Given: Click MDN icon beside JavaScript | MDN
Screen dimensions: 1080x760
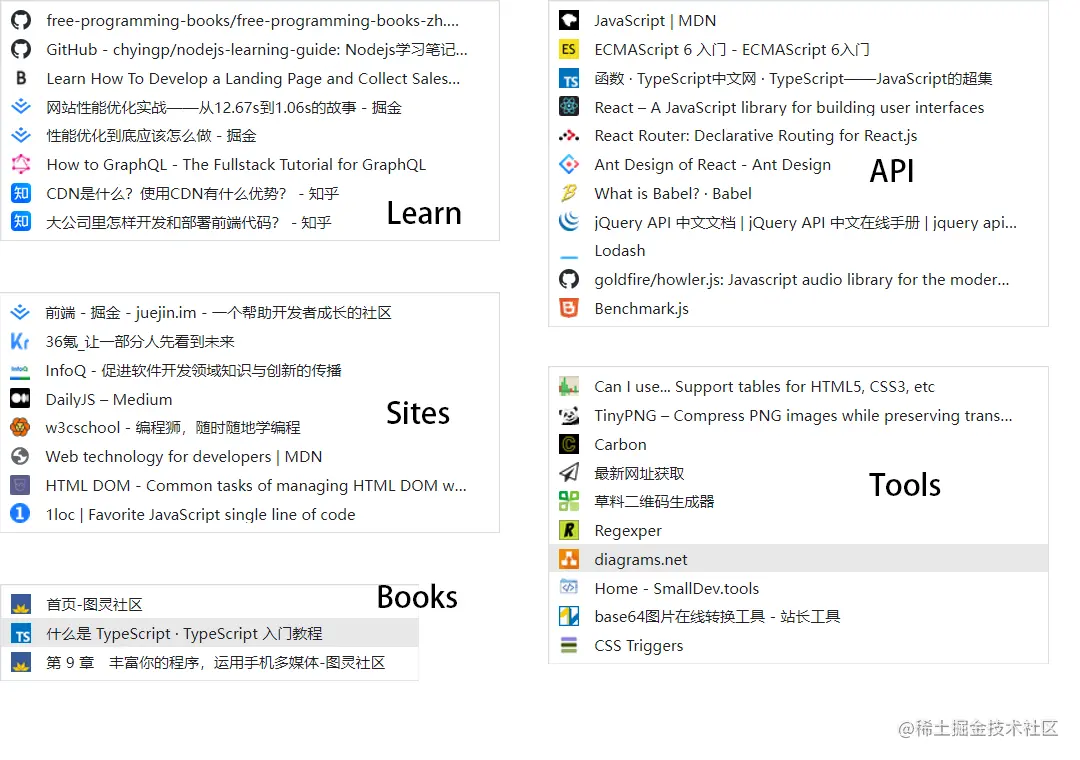Looking at the screenshot, I should (569, 20).
